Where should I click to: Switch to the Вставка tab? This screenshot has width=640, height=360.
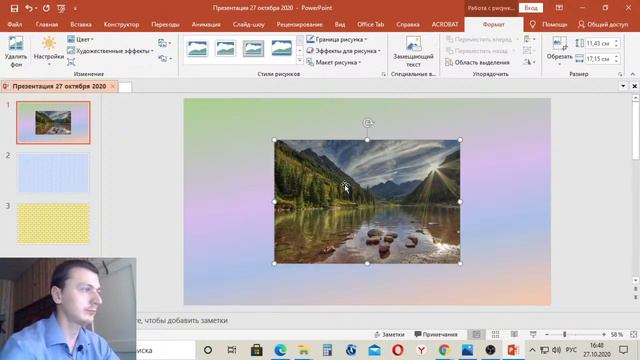click(x=81, y=24)
